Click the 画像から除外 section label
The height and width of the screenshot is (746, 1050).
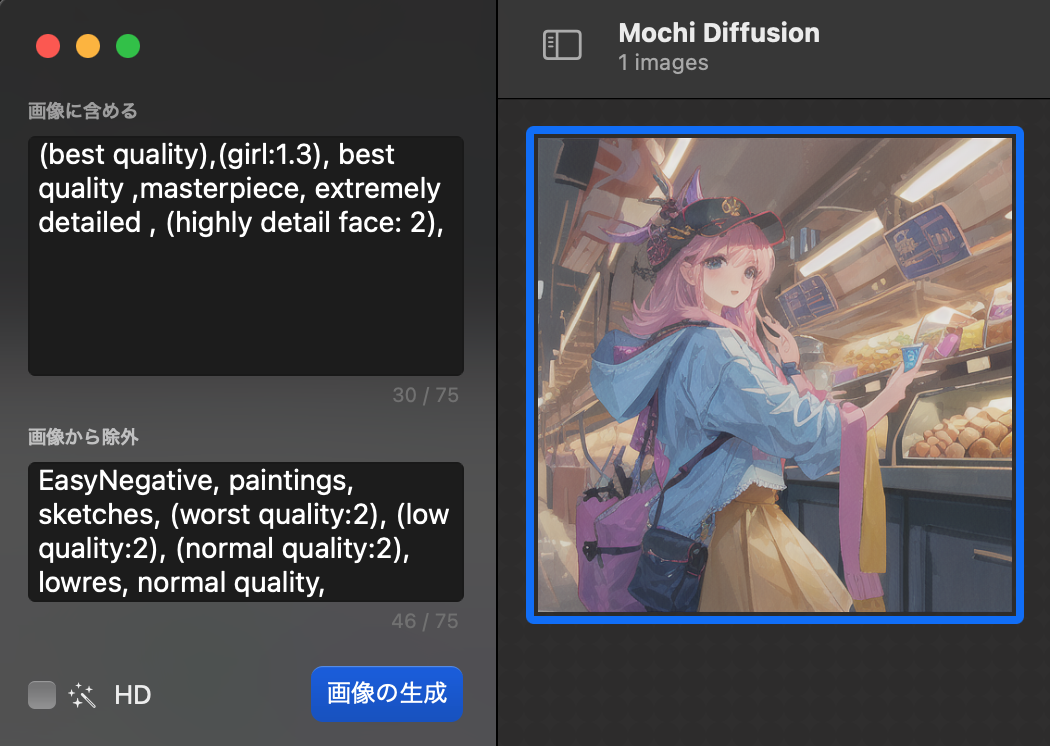tap(83, 437)
